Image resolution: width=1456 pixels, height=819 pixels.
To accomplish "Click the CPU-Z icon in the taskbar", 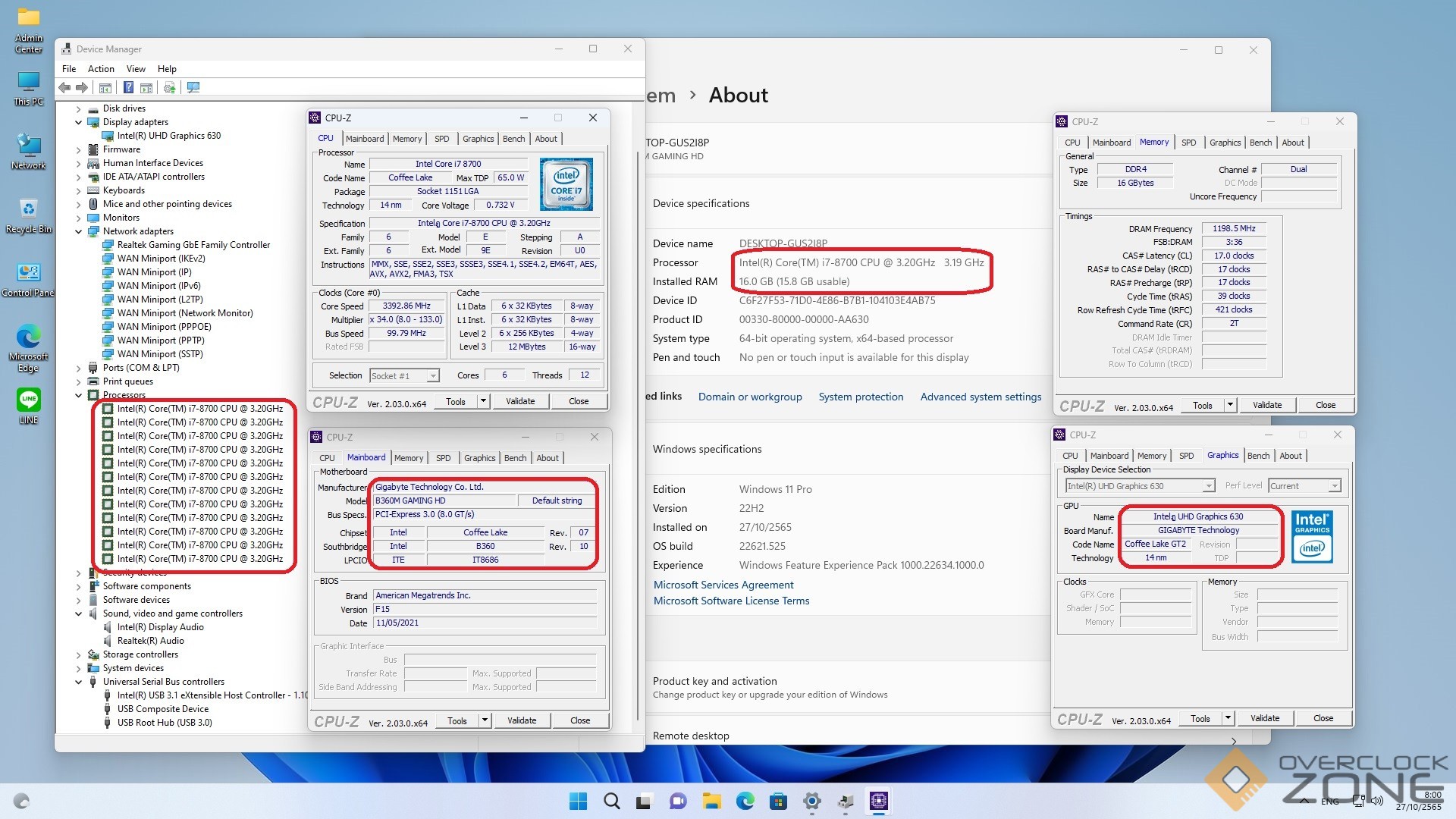I will coord(879,801).
